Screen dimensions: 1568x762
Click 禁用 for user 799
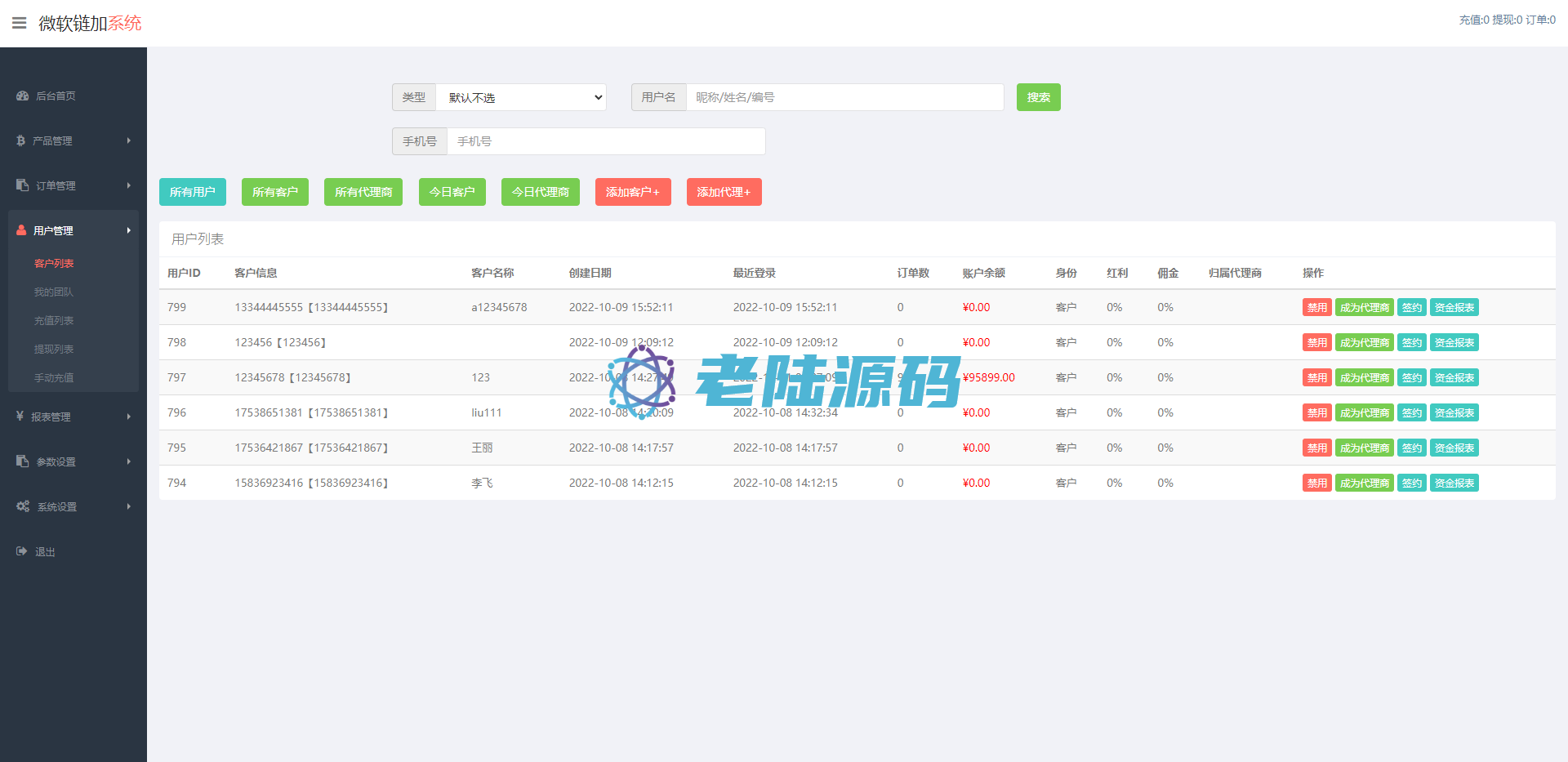tap(1316, 308)
